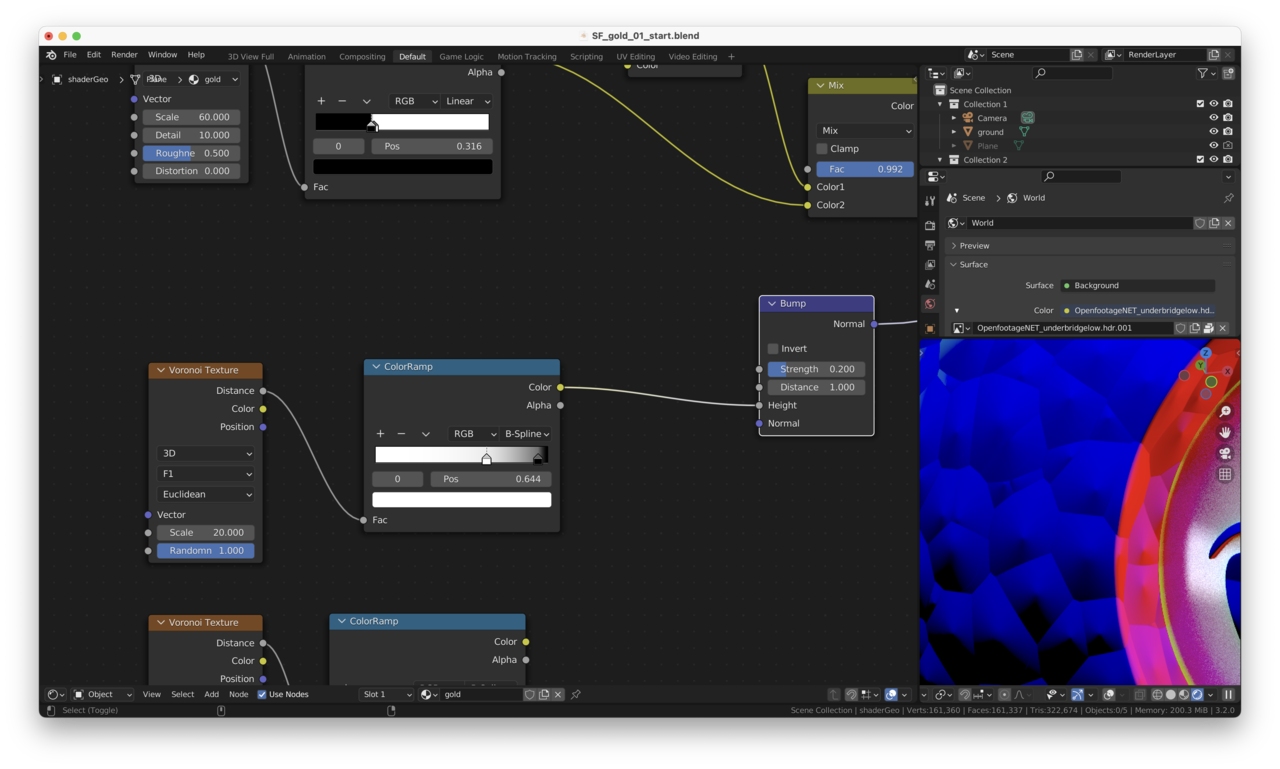Select rendered viewport shading mode
The image size is (1280, 769).
tap(1197, 695)
